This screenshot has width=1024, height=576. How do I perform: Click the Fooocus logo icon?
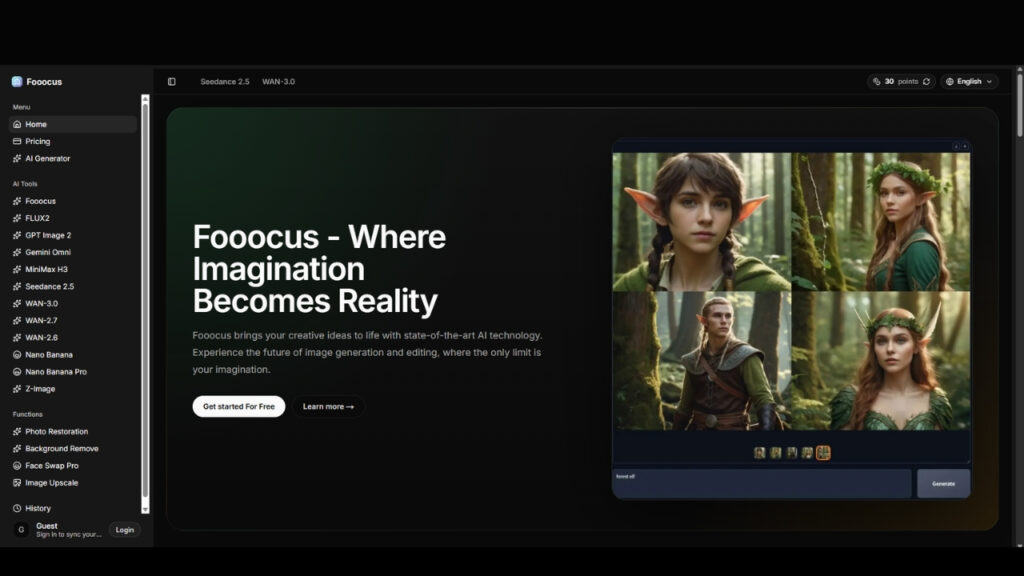tap(17, 82)
